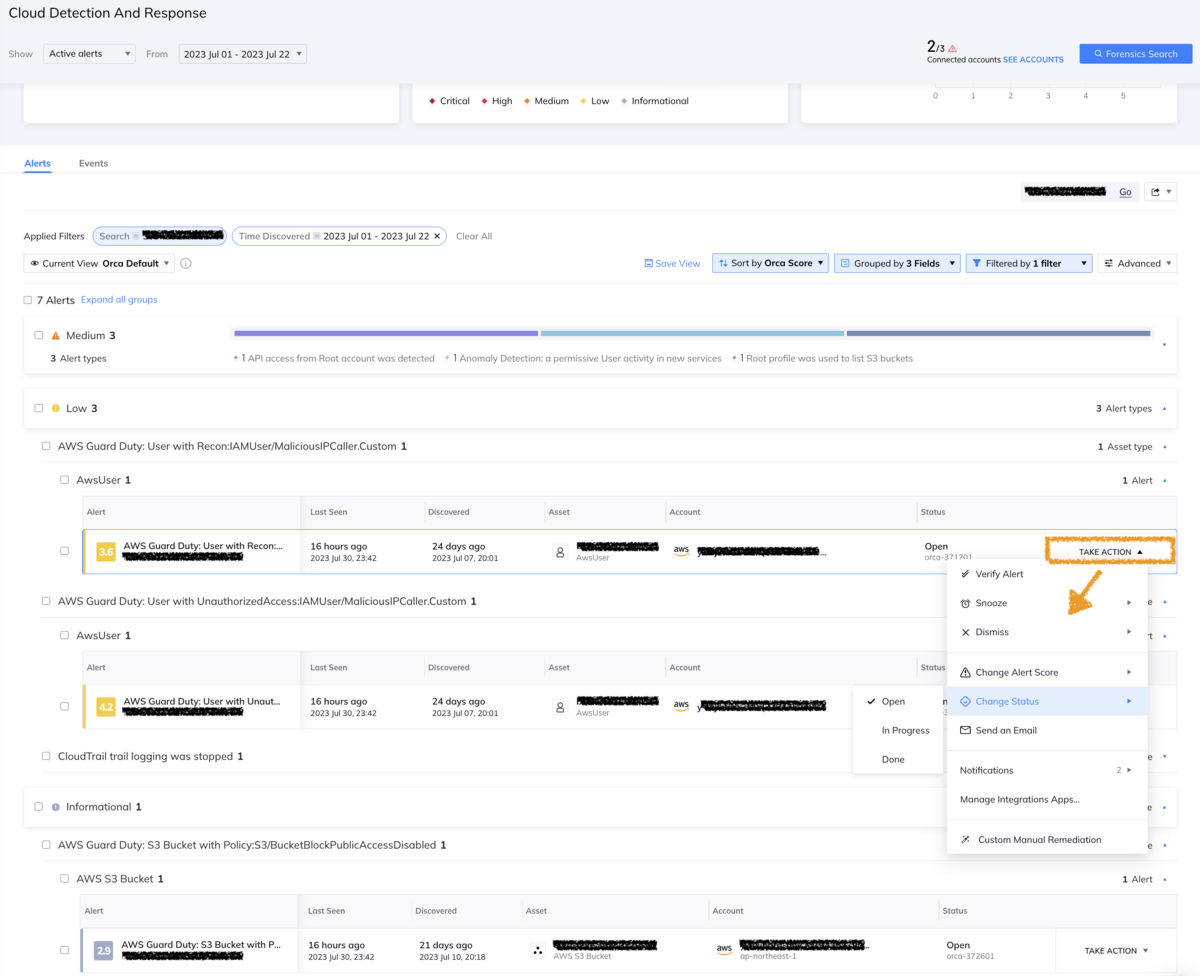Tick the checkbox of the 3.6 score alert row
This screenshot has height=976, width=1200.
pyautogui.click(x=65, y=551)
